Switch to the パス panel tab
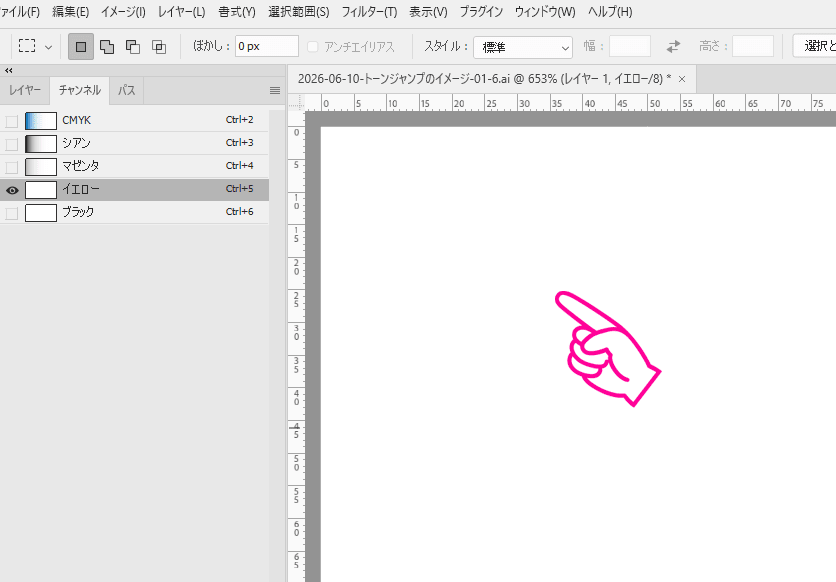This screenshot has height=582, width=836. pyautogui.click(x=126, y=90)
